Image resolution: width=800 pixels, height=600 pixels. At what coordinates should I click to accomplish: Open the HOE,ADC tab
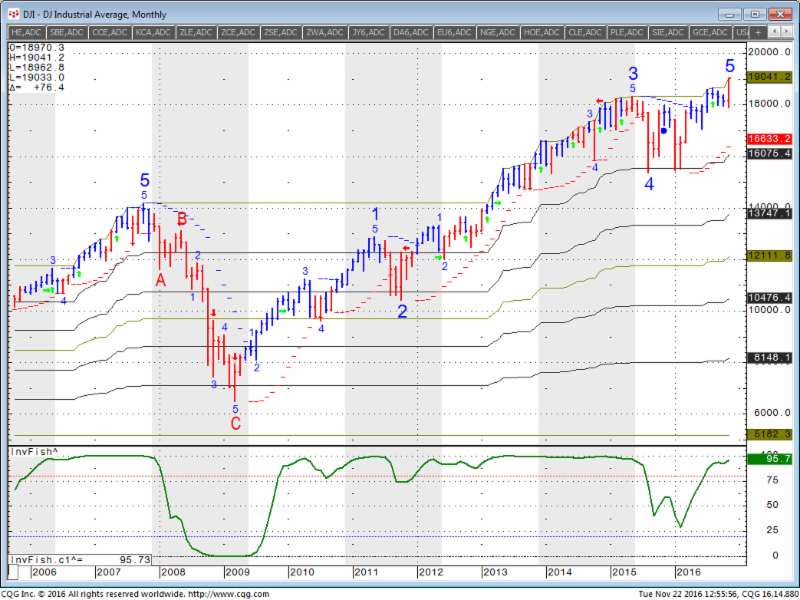(541, 32)
